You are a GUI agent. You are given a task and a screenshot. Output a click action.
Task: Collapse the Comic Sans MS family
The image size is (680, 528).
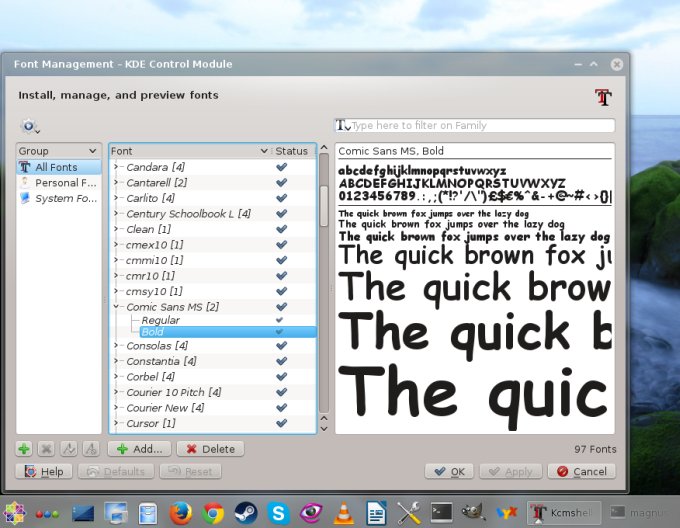pyautogui.click(x=116, y=306)
